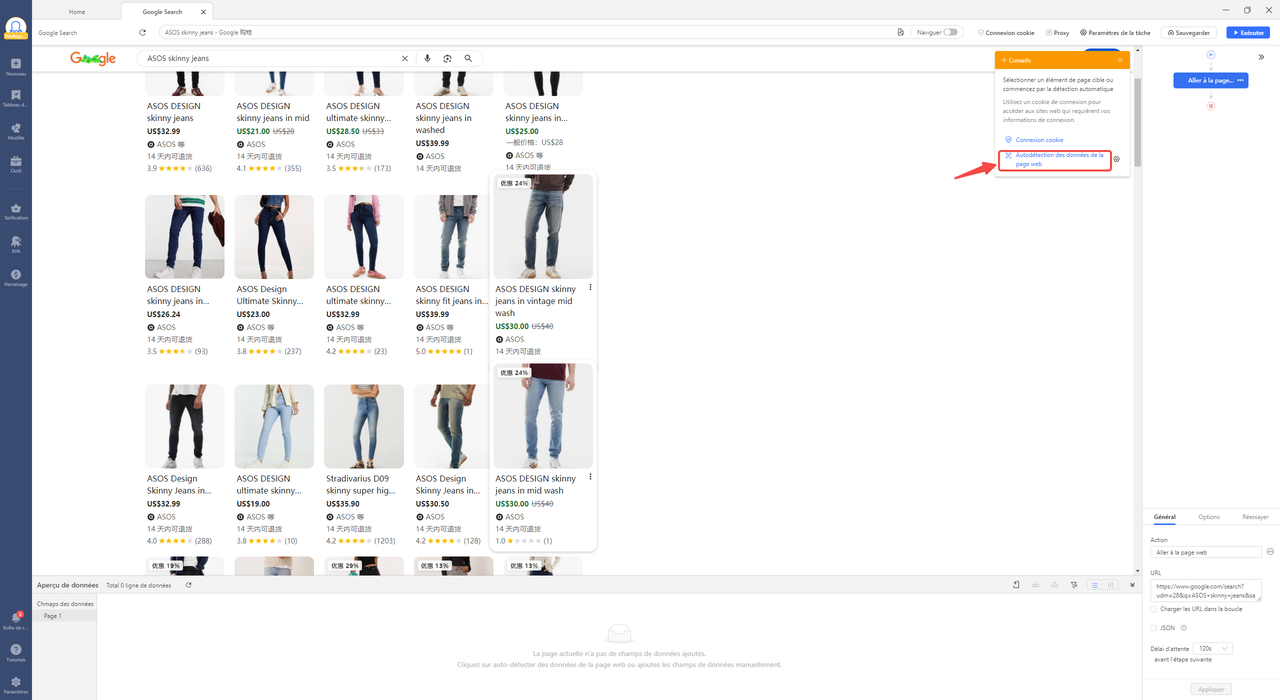Click the clear filter icon in preview toolbar
Viewport: 1280px width, 700px height.
pos(1073,585)
